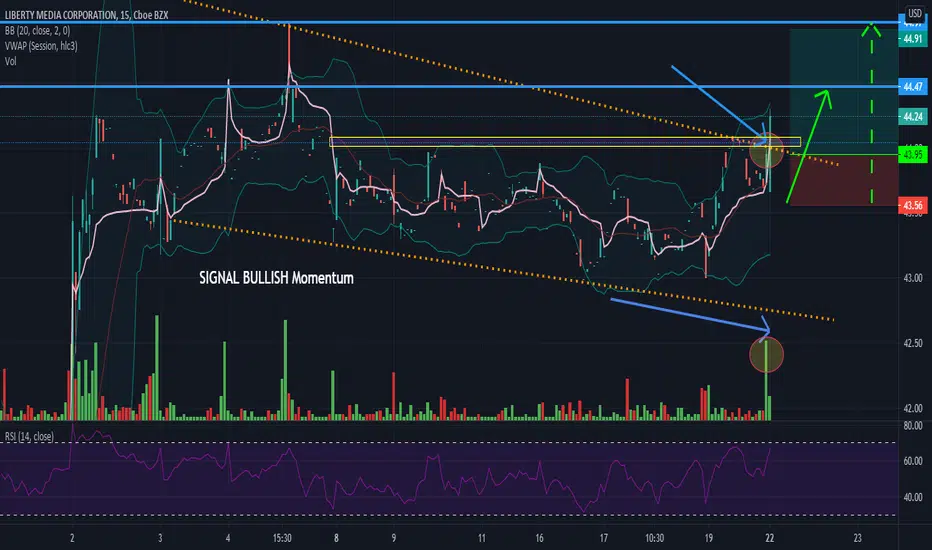The width and height of the screenshot is (932, 550).
Task: Click date 16 on the time axis
Action: 539,538
